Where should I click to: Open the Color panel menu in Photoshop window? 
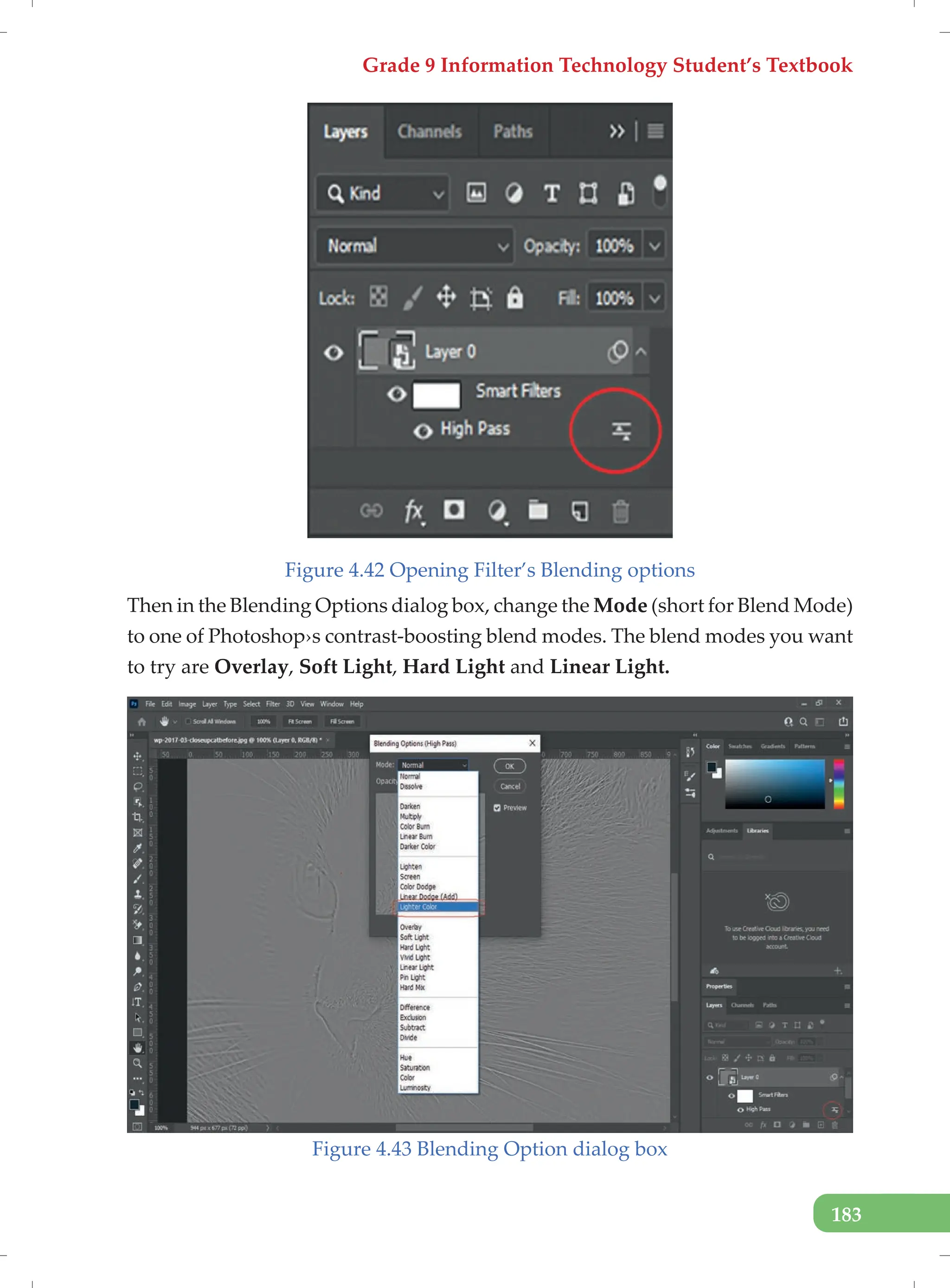pyautogui.click(x=847, y=746)
